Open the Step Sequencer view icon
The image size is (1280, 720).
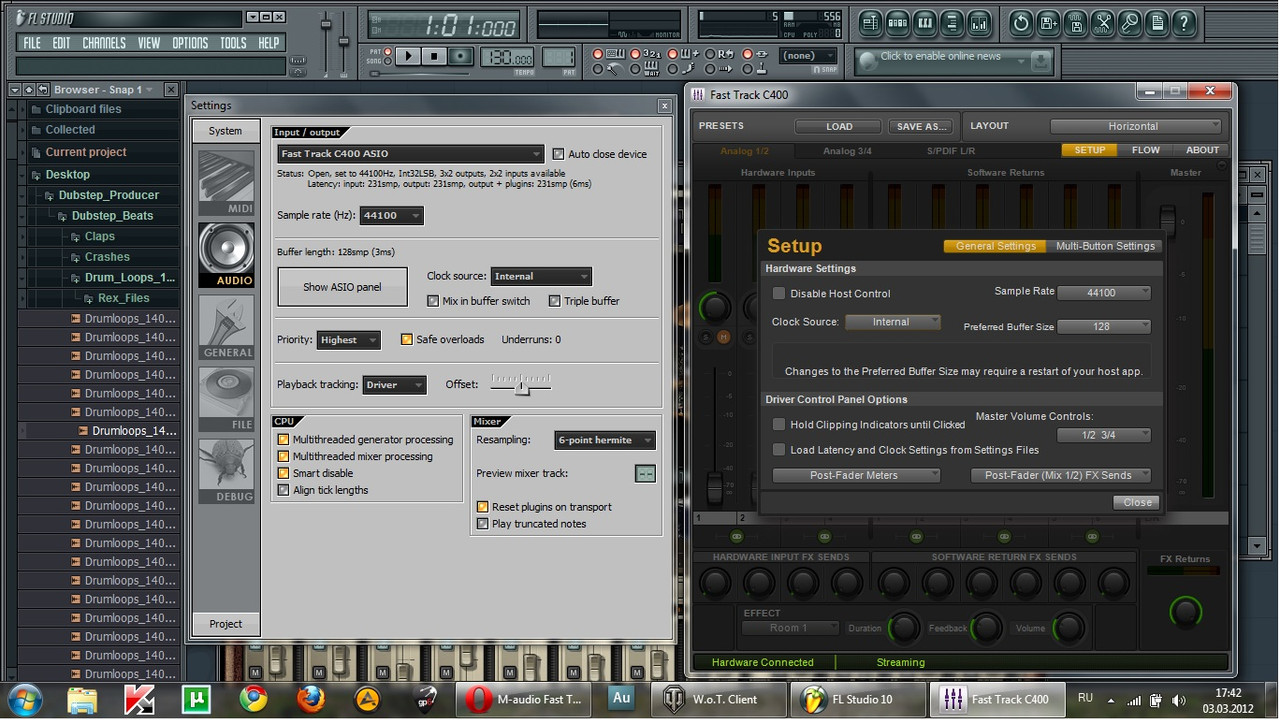click(x=898, y=23)
